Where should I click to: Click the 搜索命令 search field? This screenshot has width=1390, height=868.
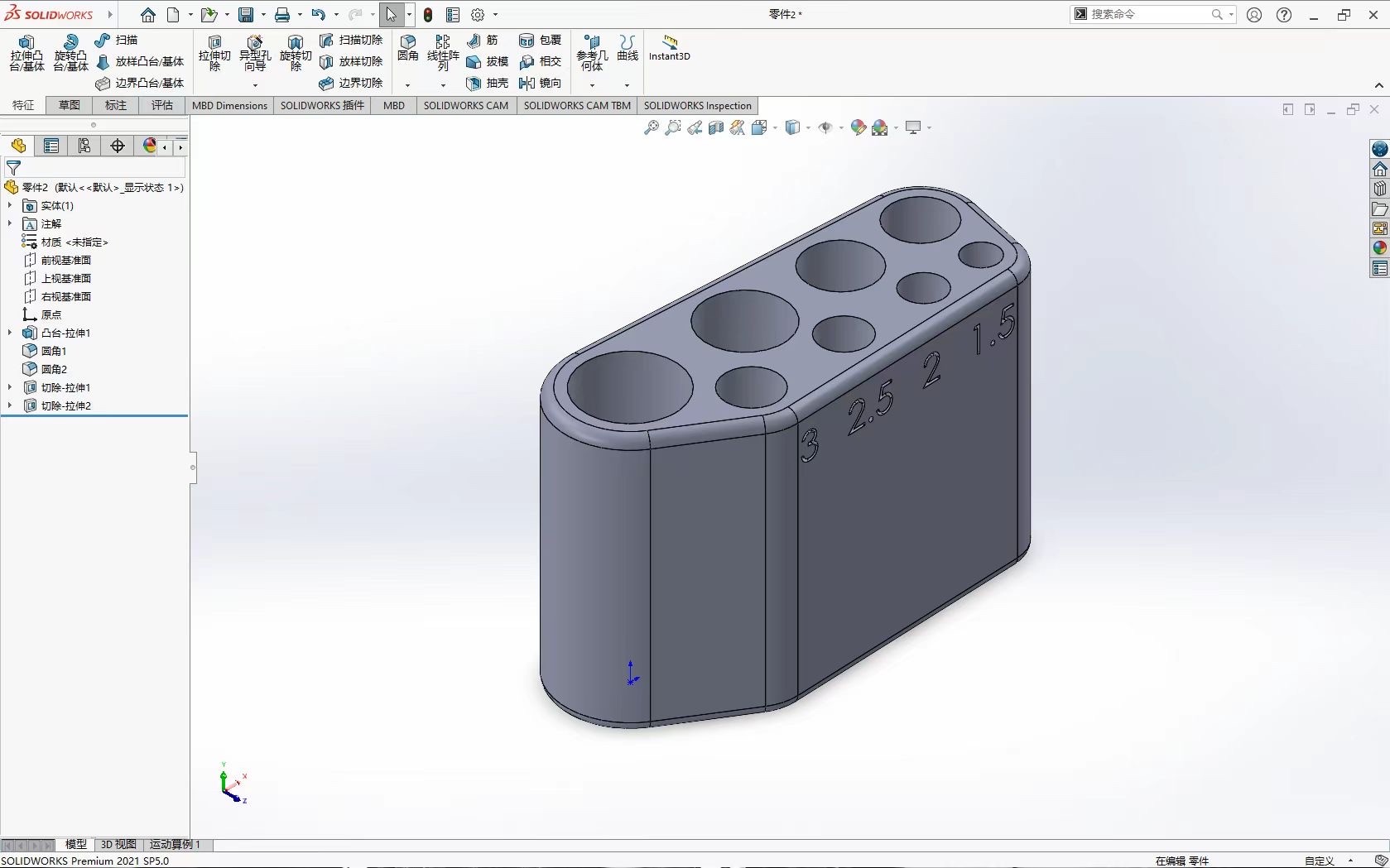(x=1149, y=14)
